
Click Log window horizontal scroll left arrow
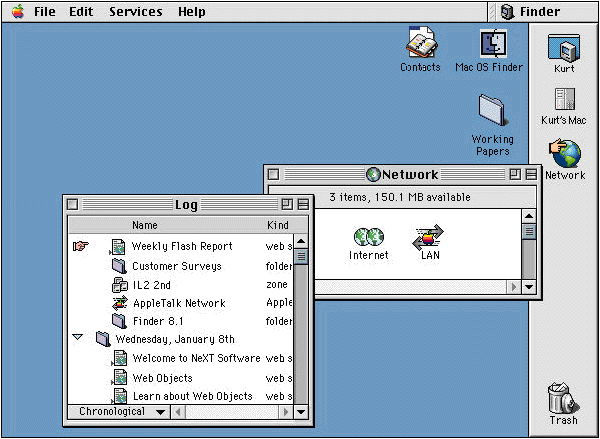coord(177,412)
